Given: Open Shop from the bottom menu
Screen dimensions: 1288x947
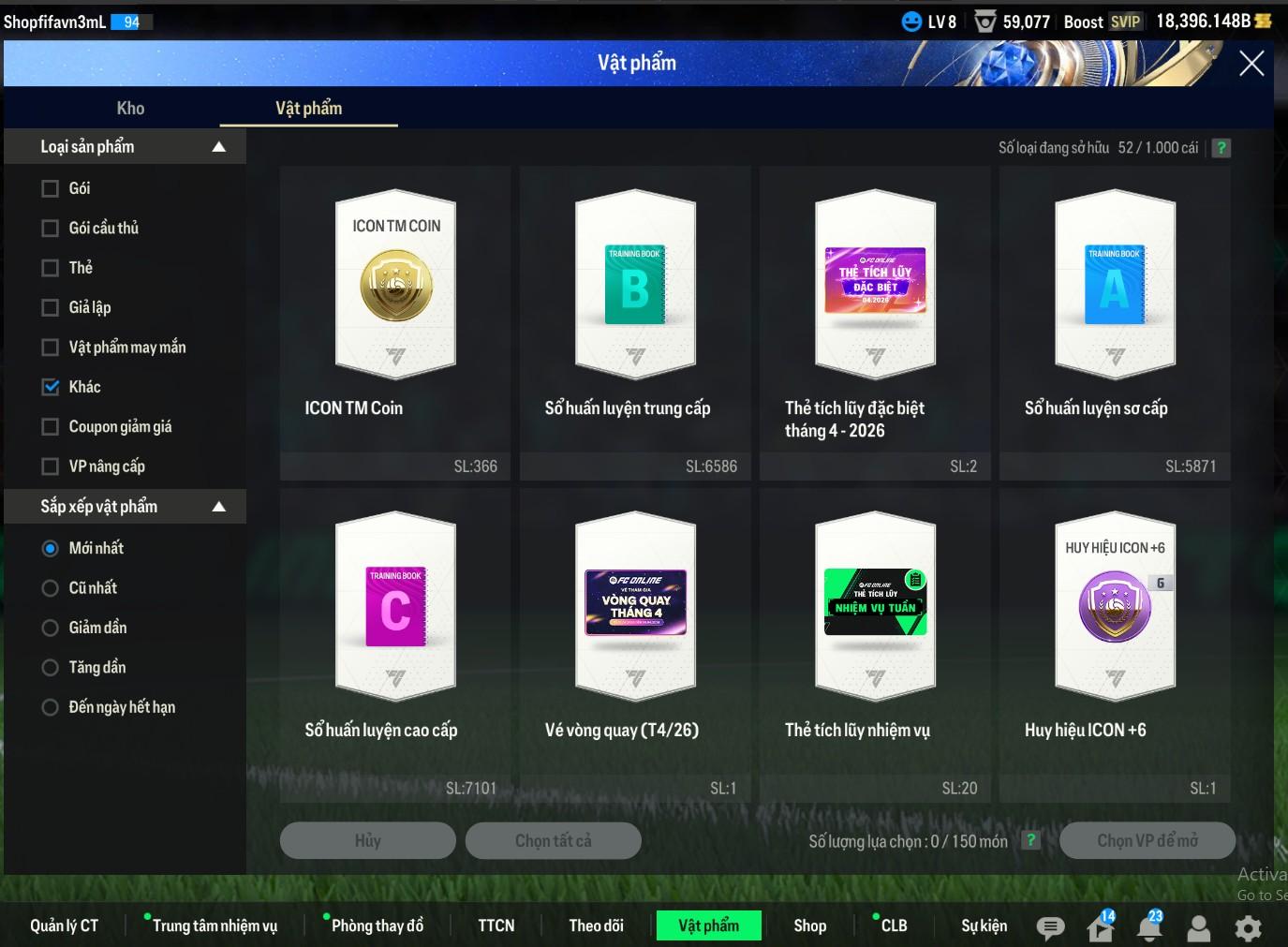Looking at the screenshot, I should 809,925.
